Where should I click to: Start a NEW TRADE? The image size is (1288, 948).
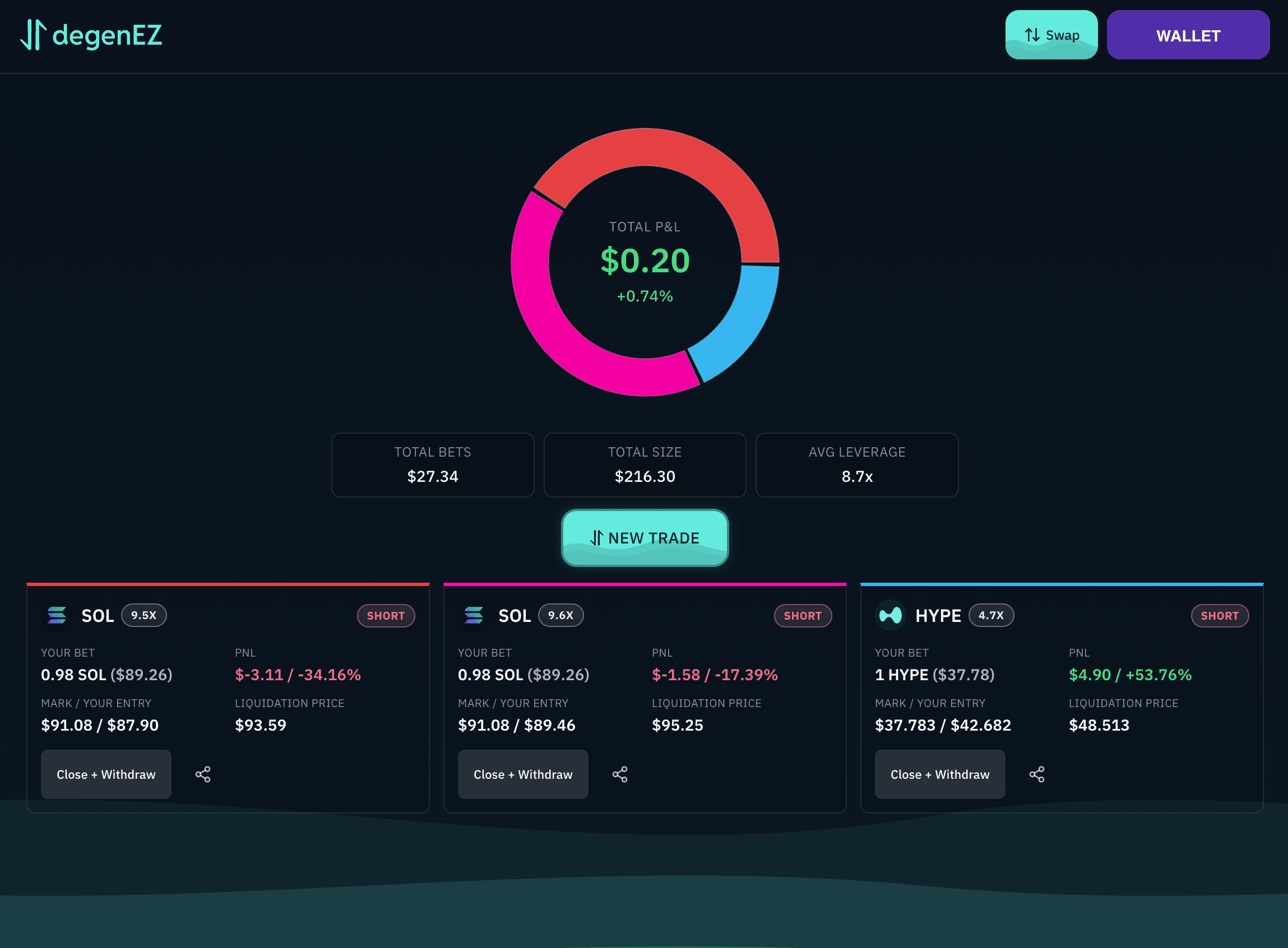point(645,538)
